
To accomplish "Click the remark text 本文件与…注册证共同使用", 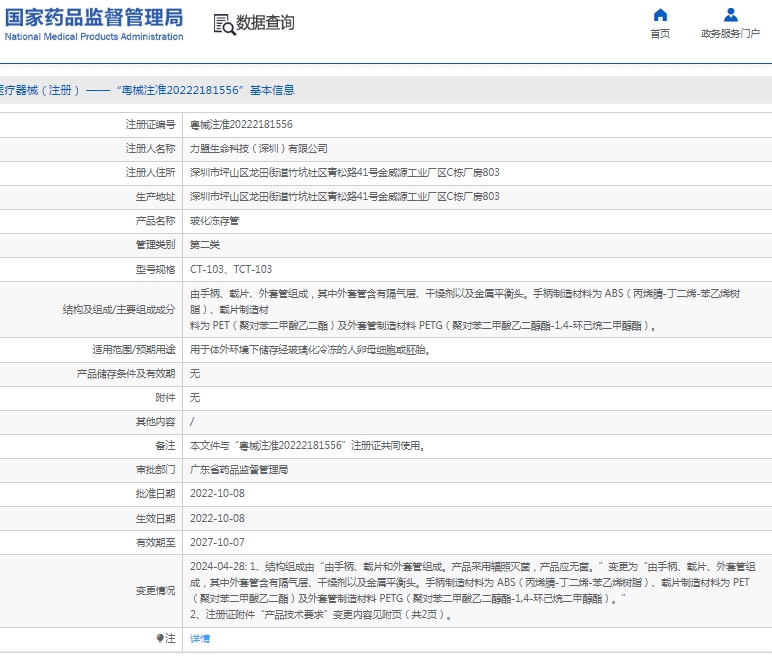I will (x=308, y=446).
